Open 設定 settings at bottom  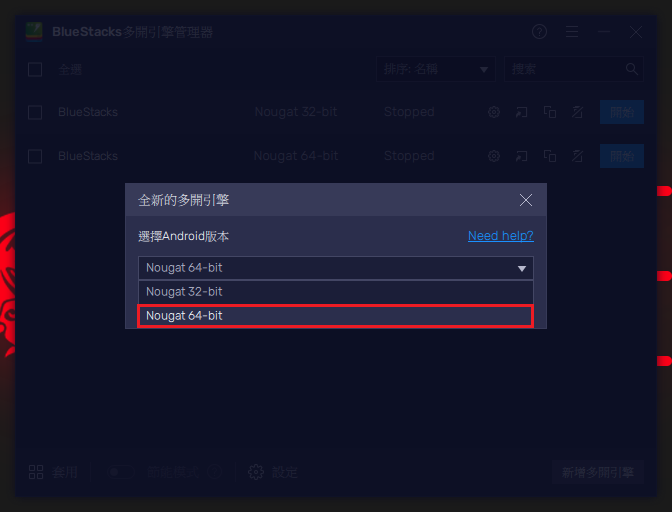coord(273,472)
